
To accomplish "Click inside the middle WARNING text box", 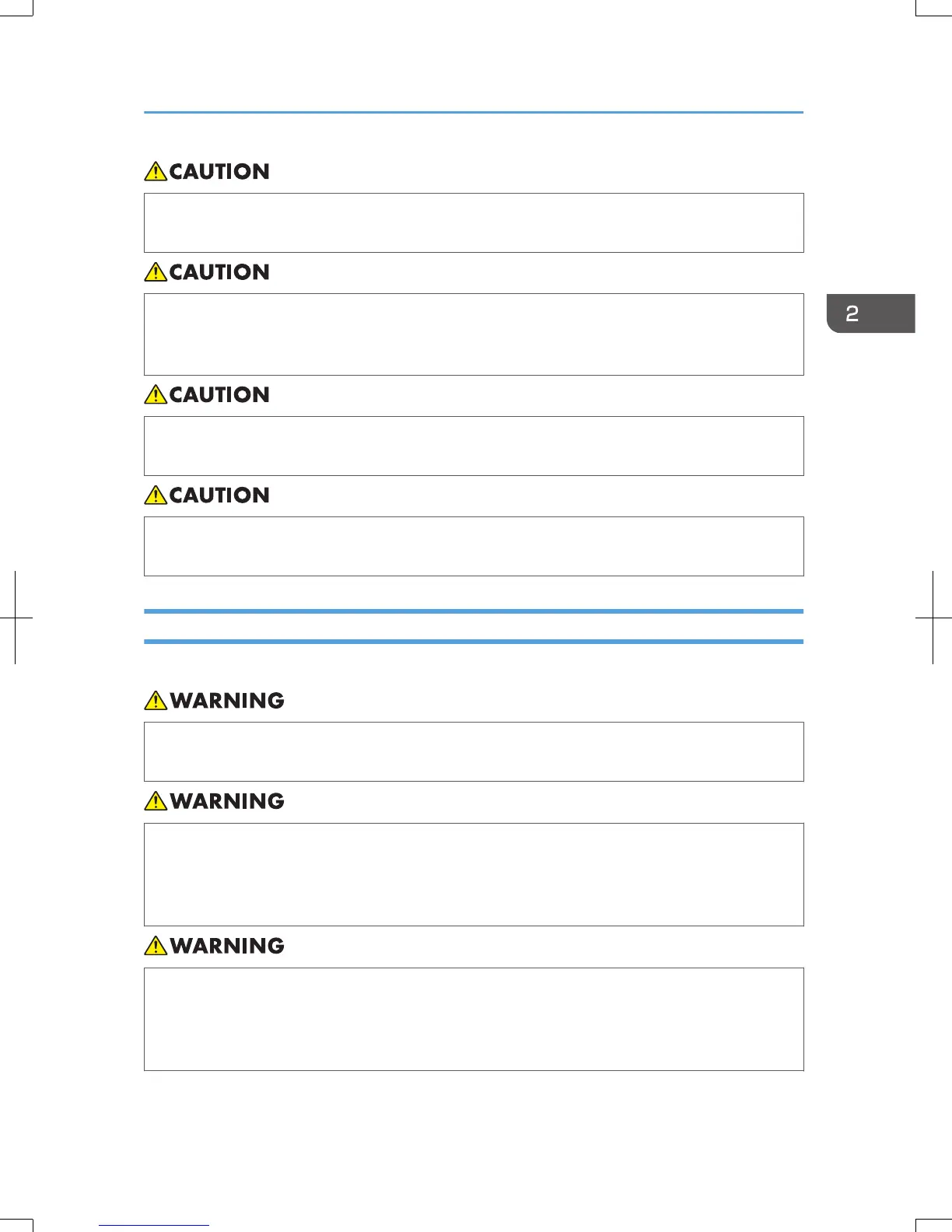I will click(x=474, y=874).
